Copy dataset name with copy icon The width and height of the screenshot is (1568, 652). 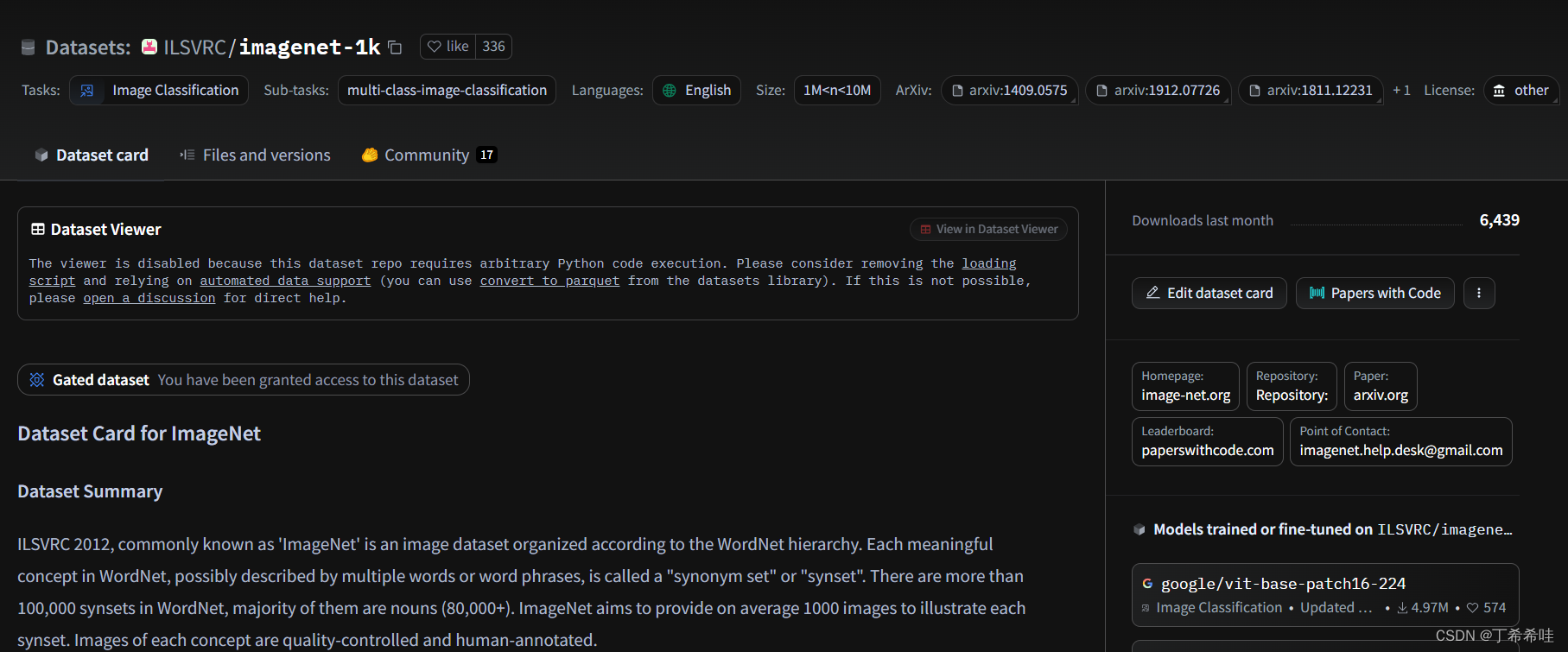tap(395, 47)
